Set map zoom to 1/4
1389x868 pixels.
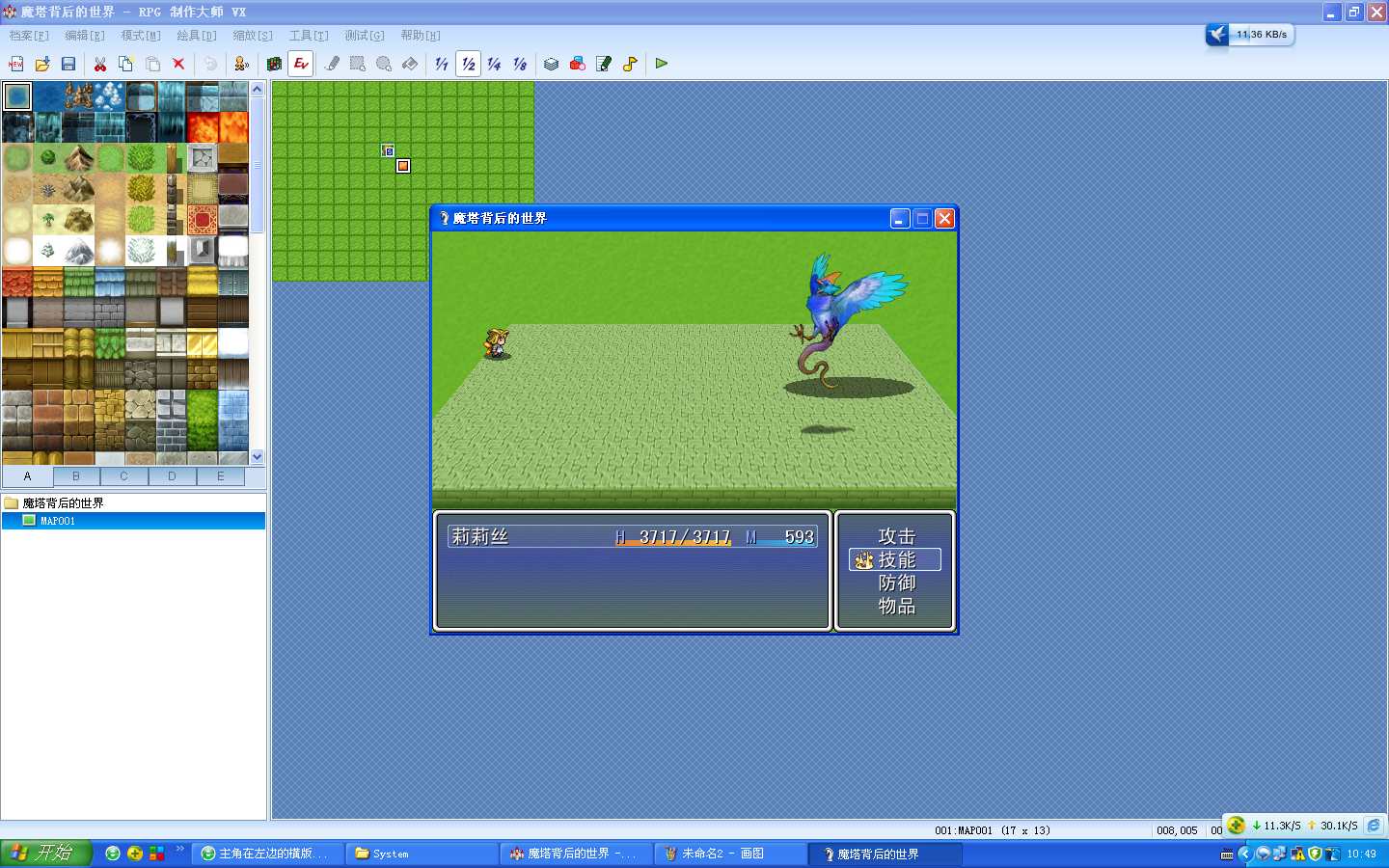494,64
